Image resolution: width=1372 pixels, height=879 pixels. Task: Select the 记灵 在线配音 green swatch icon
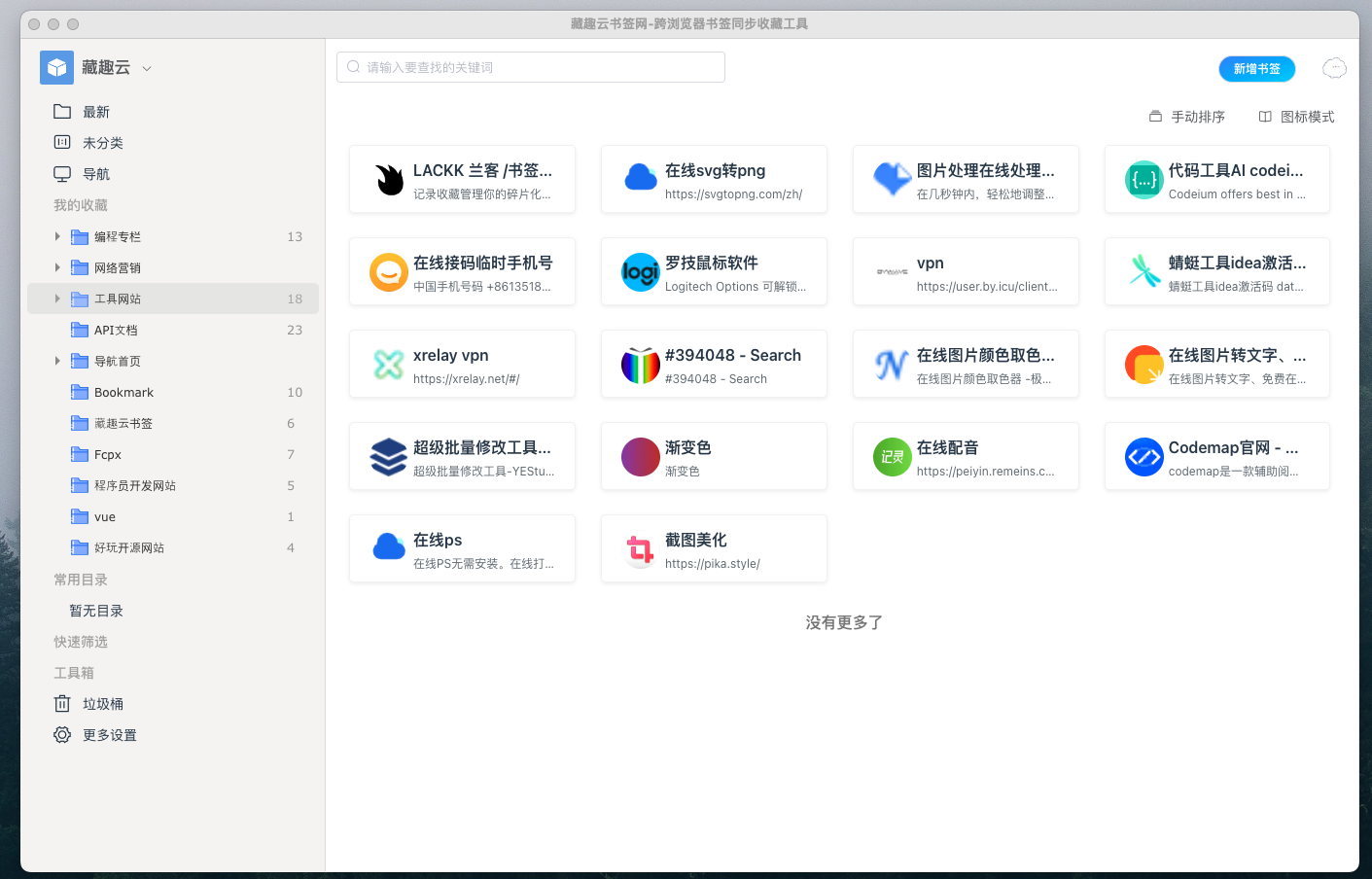click(x=892, y=456)
